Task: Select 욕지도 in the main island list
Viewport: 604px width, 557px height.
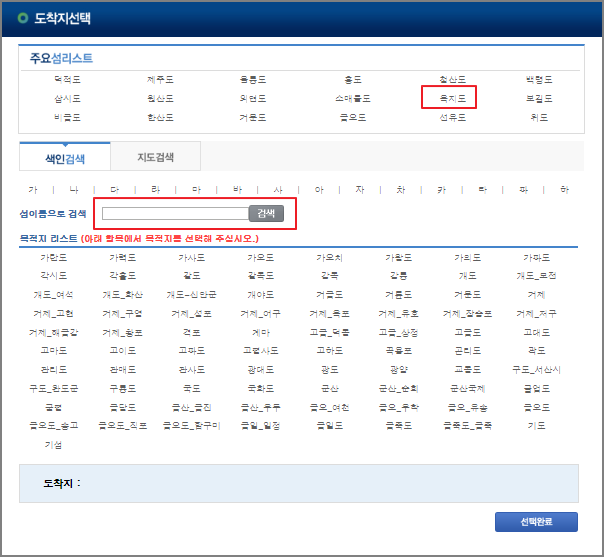Action: click(453, 99)
